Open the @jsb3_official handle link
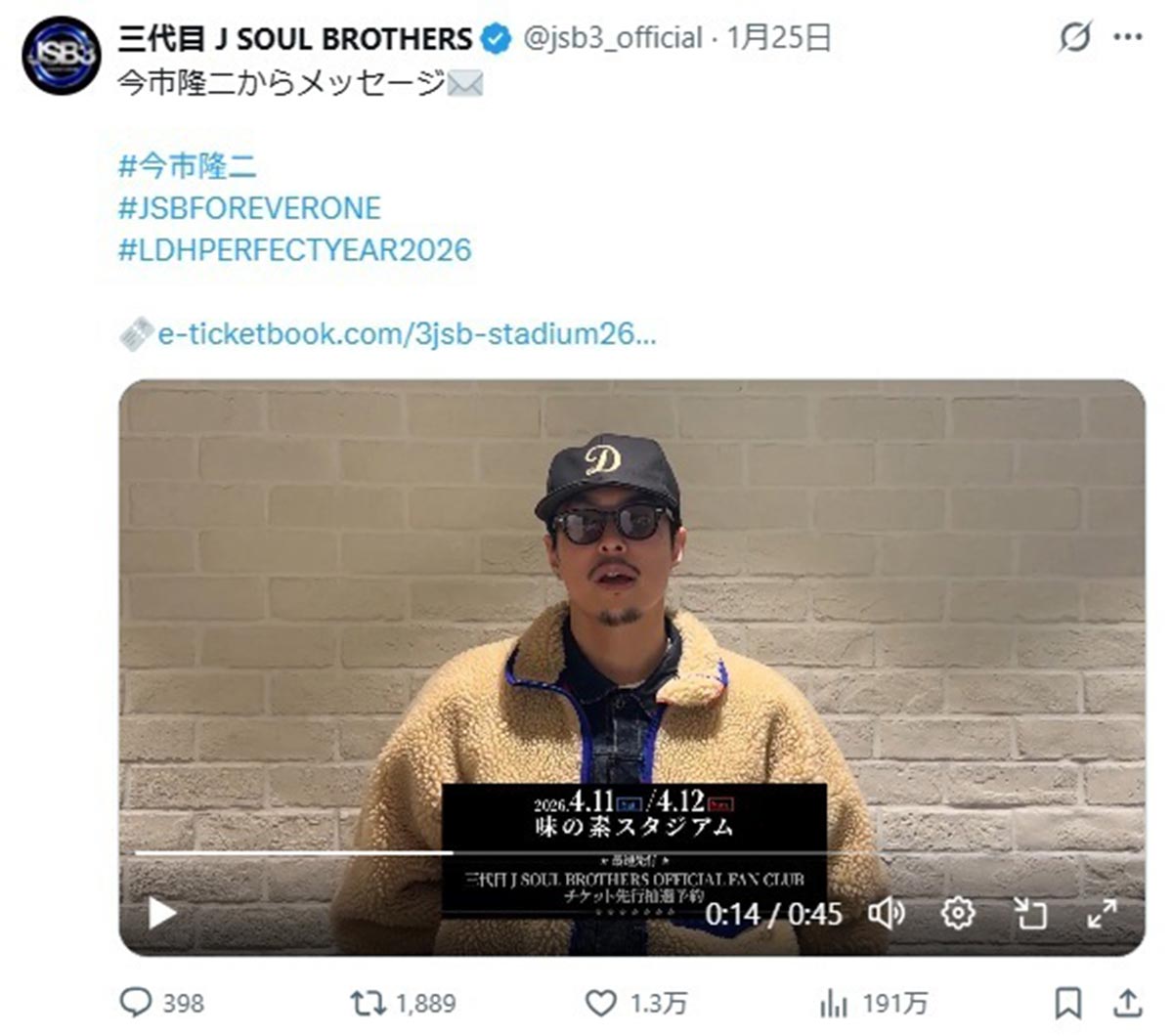Viewport: 1173px width, 1036px height. pos(614,38)
